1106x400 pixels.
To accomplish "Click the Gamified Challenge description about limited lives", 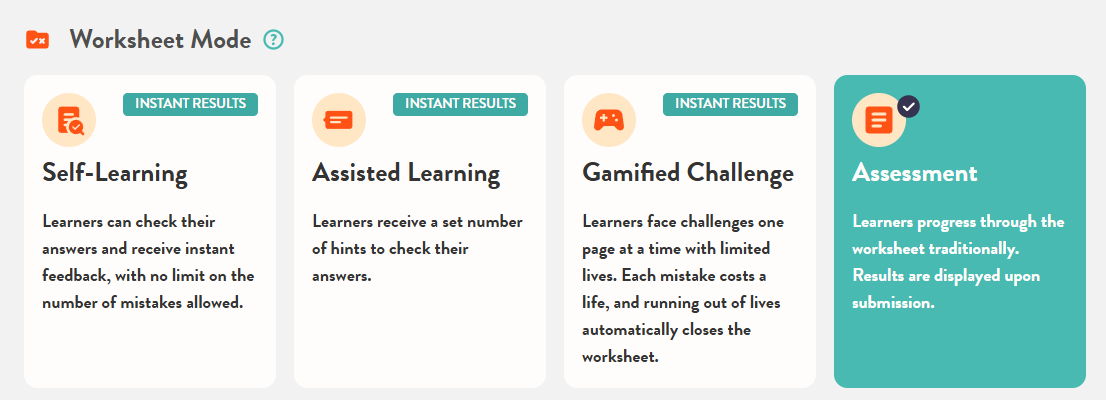I will pos(683,288).
